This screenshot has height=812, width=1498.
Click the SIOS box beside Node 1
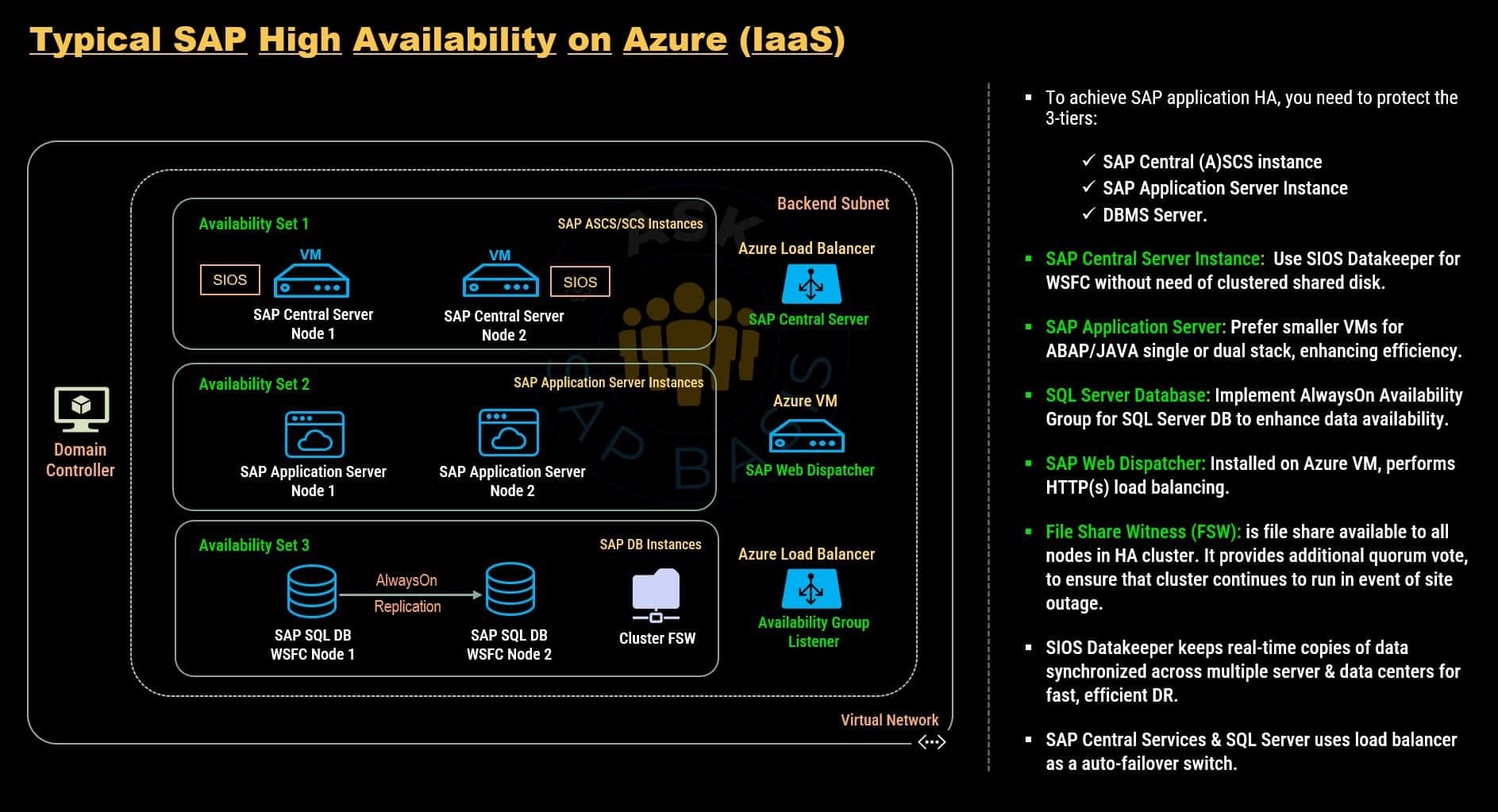(x=229, y=280)
